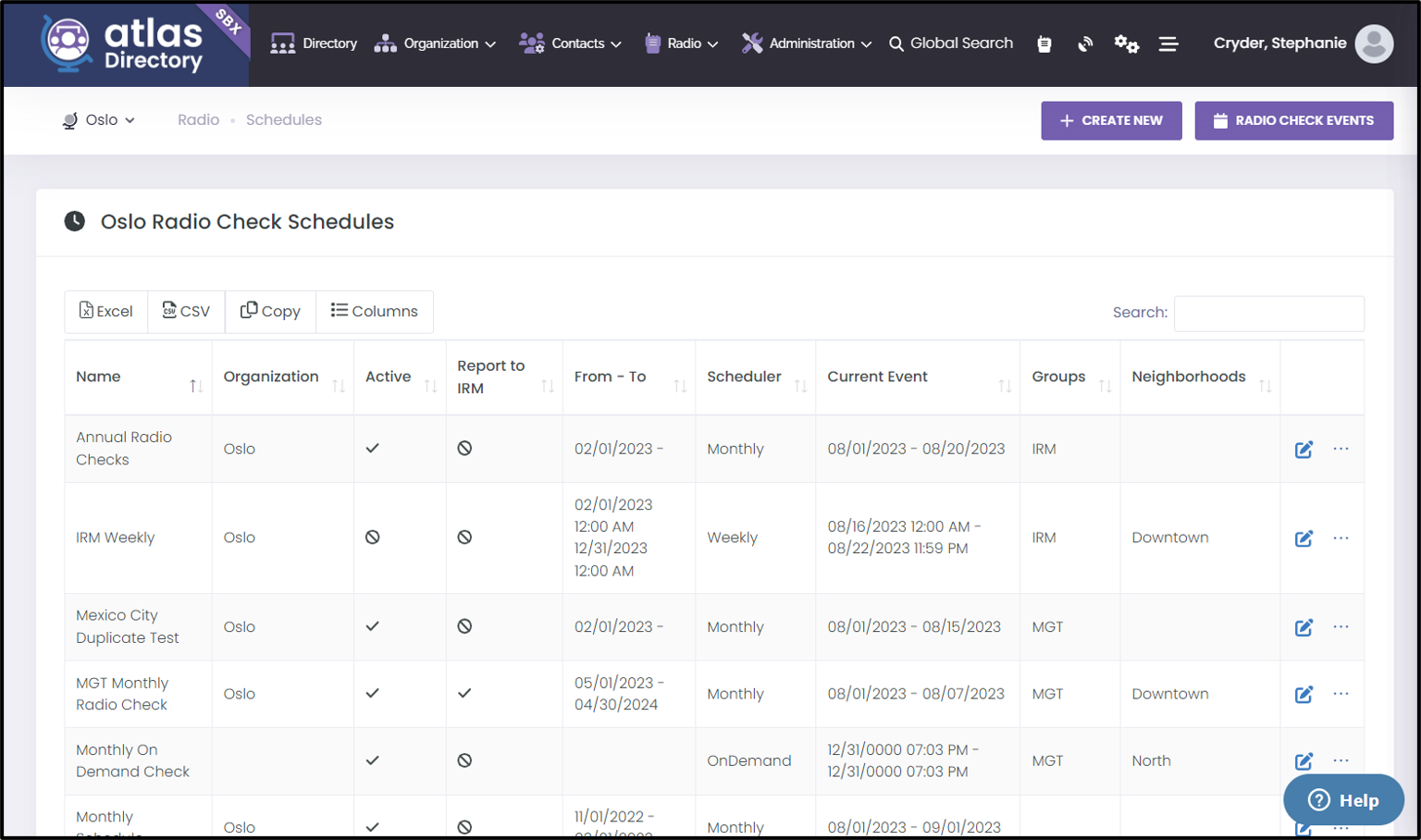This screenshot has height=840, width=1421.
Task: Open more options for MGT Monthly Radio Check
Action: click(x=1341, y=693)
